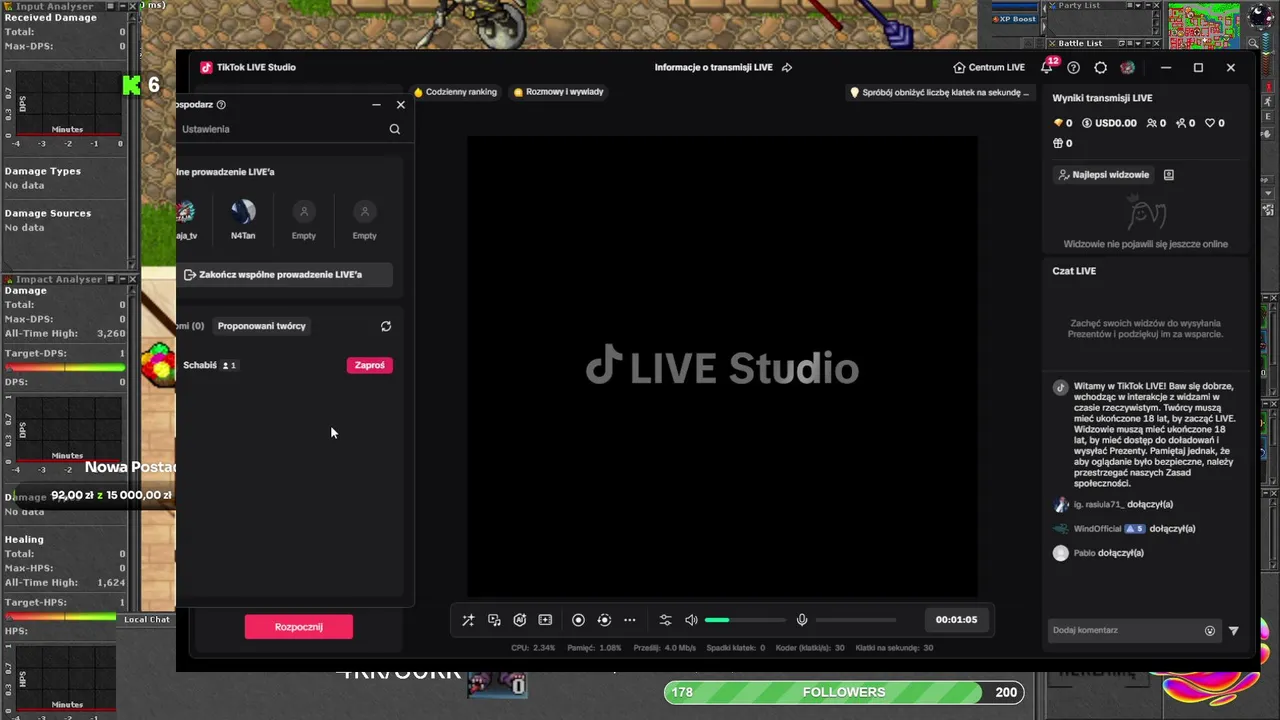The image size is (1280, 720).
Task: Open the media and music icon
Action: point(494,620)
